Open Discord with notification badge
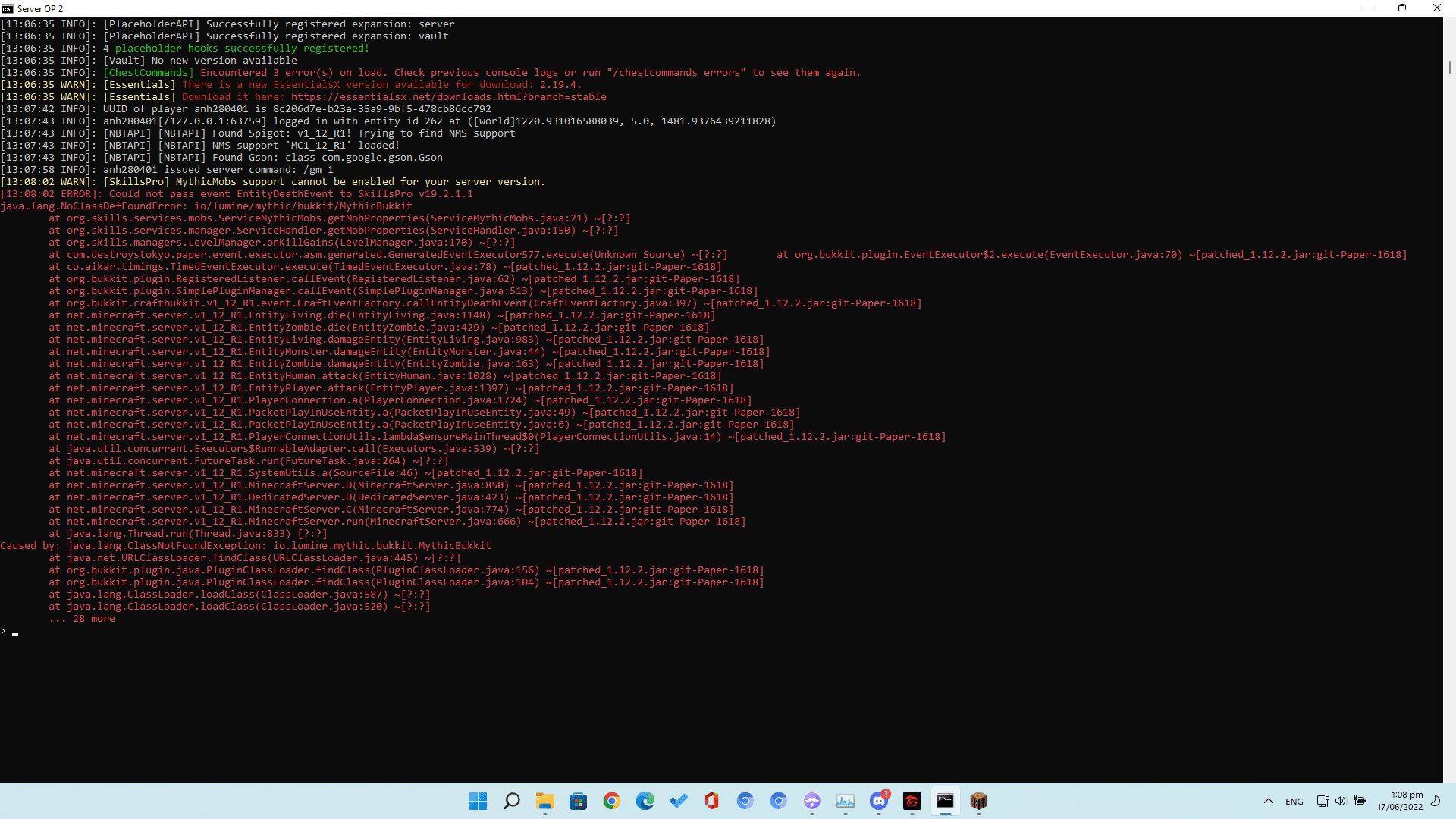The image size is (1456, 819). pos(879,801)
